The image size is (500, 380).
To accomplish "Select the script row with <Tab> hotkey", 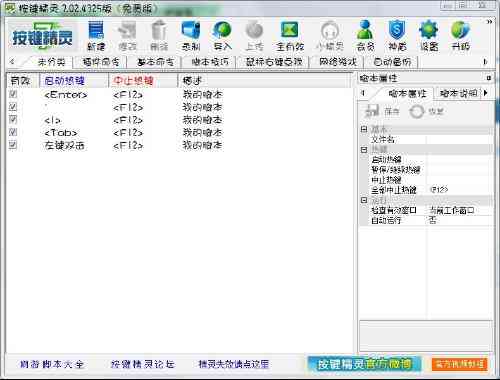I will tap(180, 133).
